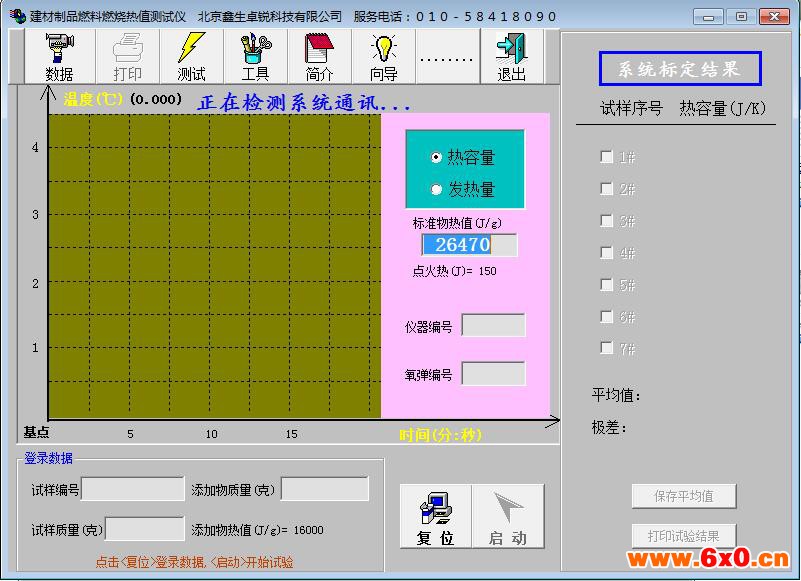Maximize the application window
801x581 pixels.
click(741, 17)
